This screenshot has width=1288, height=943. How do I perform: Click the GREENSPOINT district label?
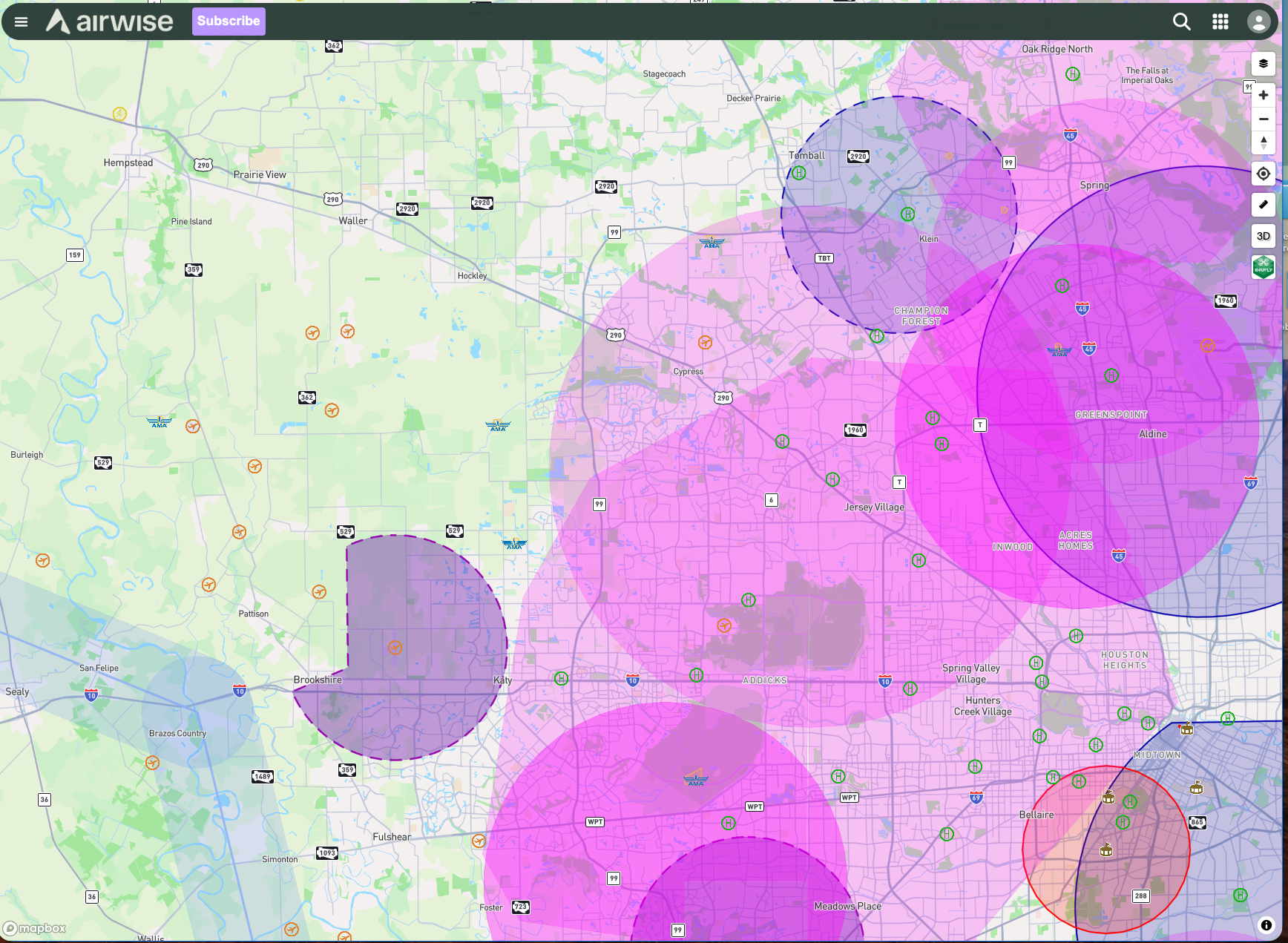point(1111,415)
